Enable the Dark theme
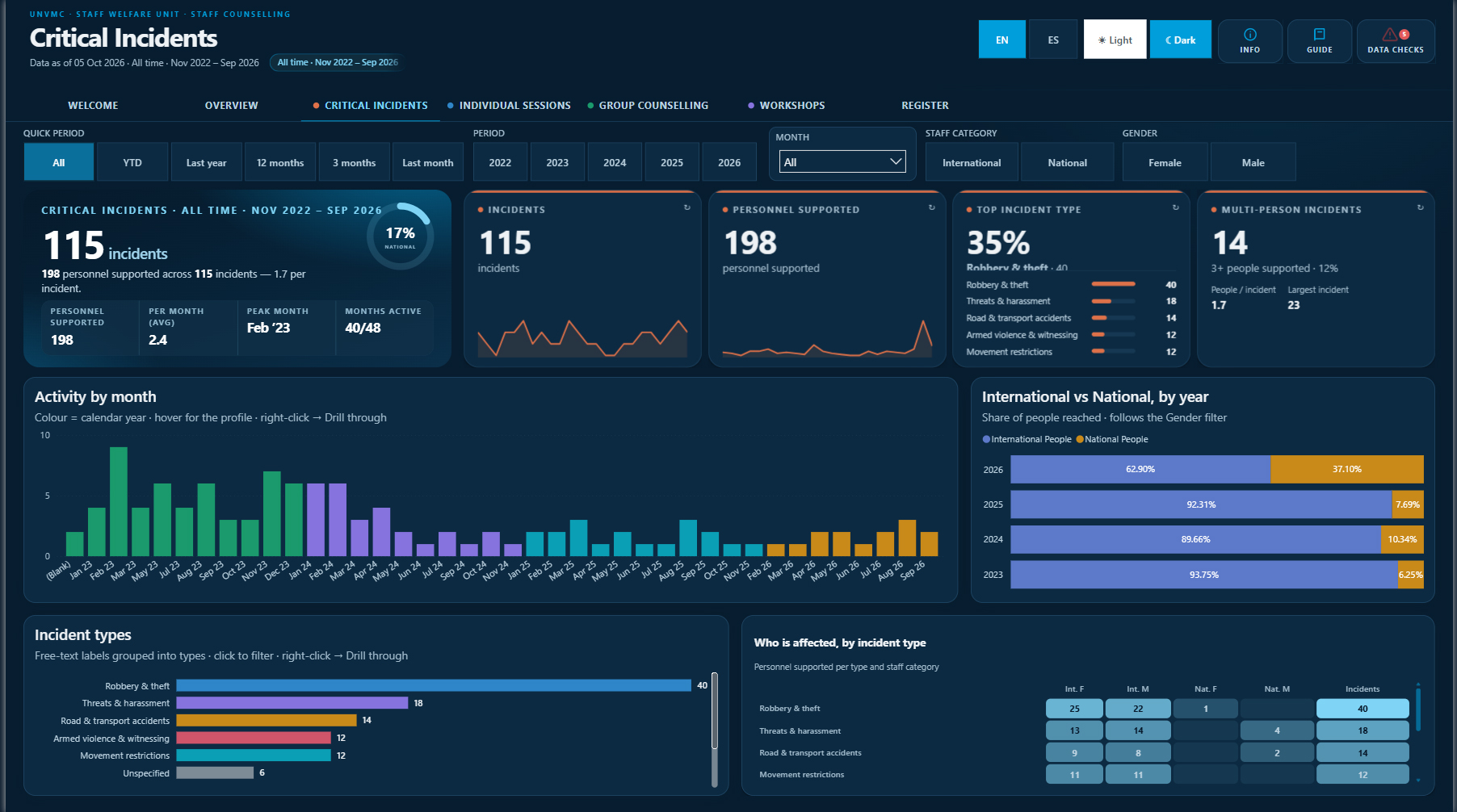Viewport: 1457px width, 812px height. pos(1180,40)
